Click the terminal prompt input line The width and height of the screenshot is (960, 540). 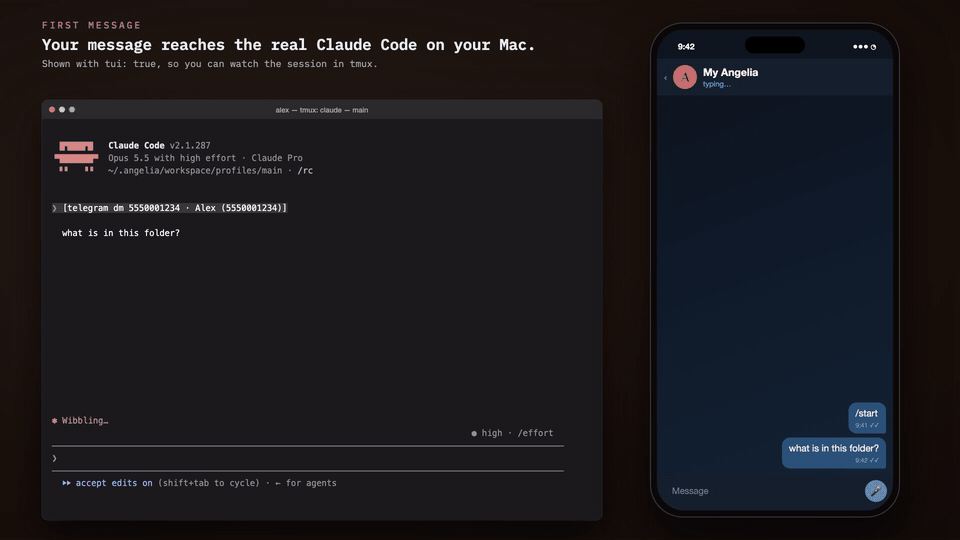(308, 459)
